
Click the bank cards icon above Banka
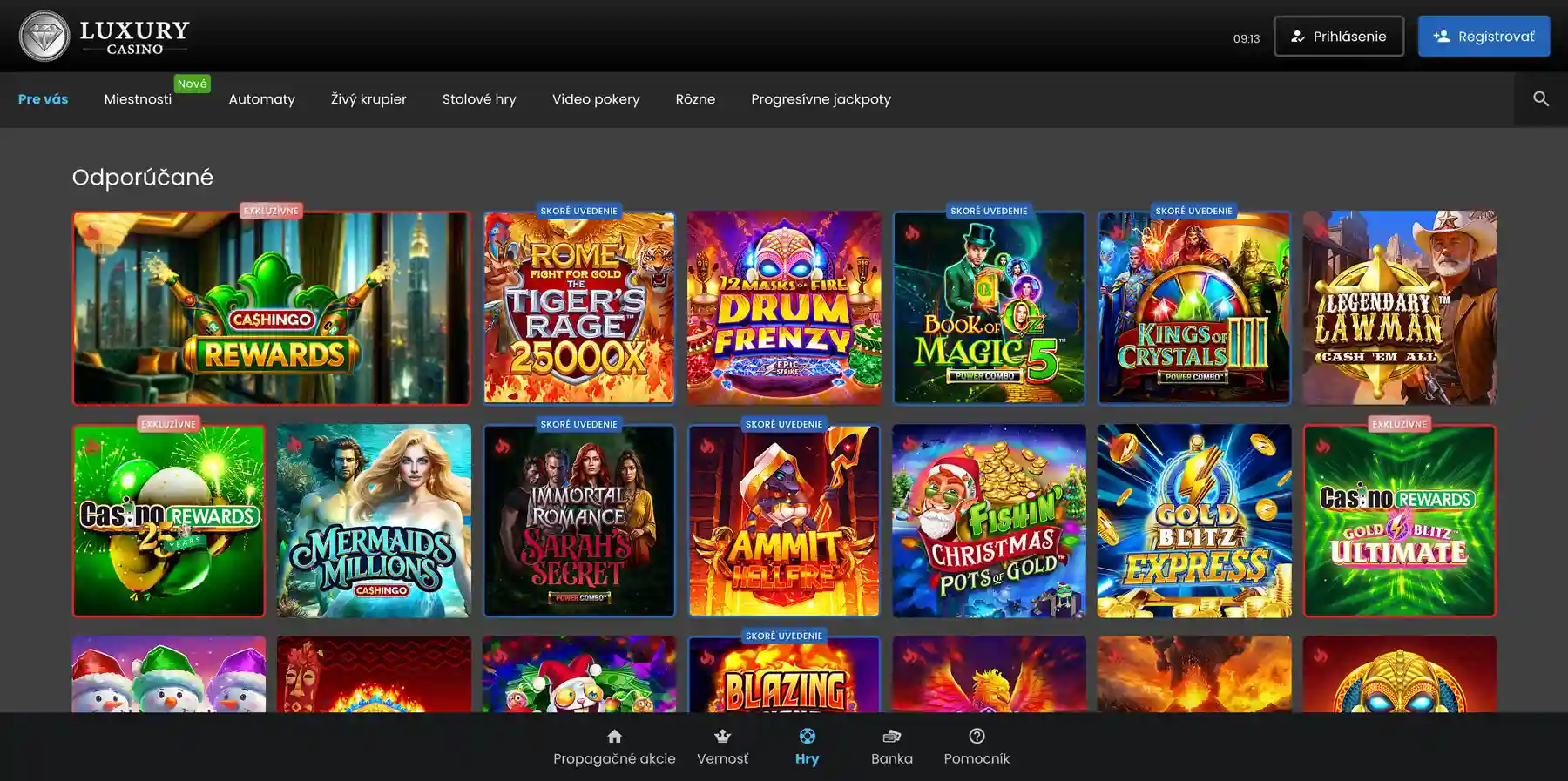[892, 737]
